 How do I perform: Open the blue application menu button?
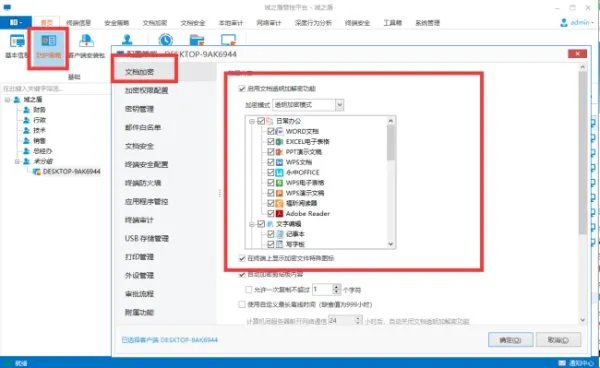click(x=15, y=22)
